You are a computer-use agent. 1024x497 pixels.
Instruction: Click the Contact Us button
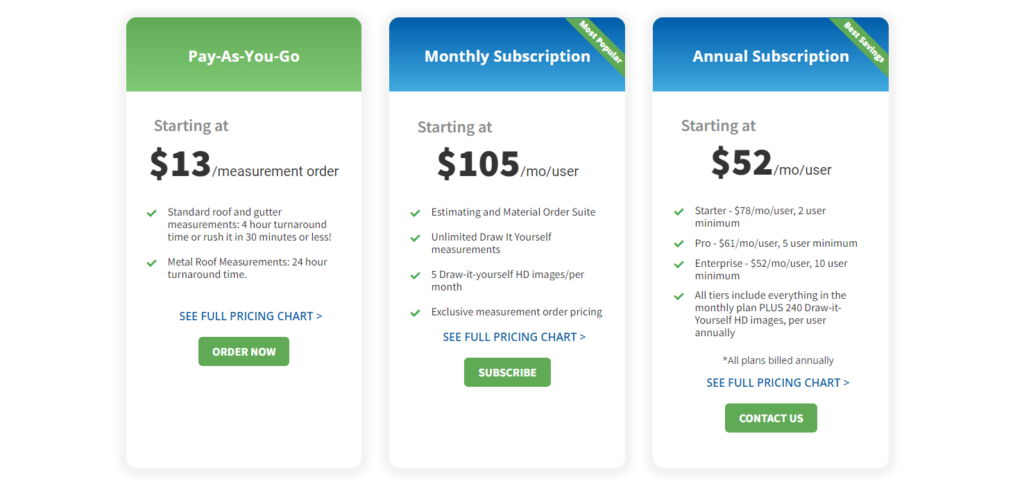pyautogui.click(x=771, y=418)
